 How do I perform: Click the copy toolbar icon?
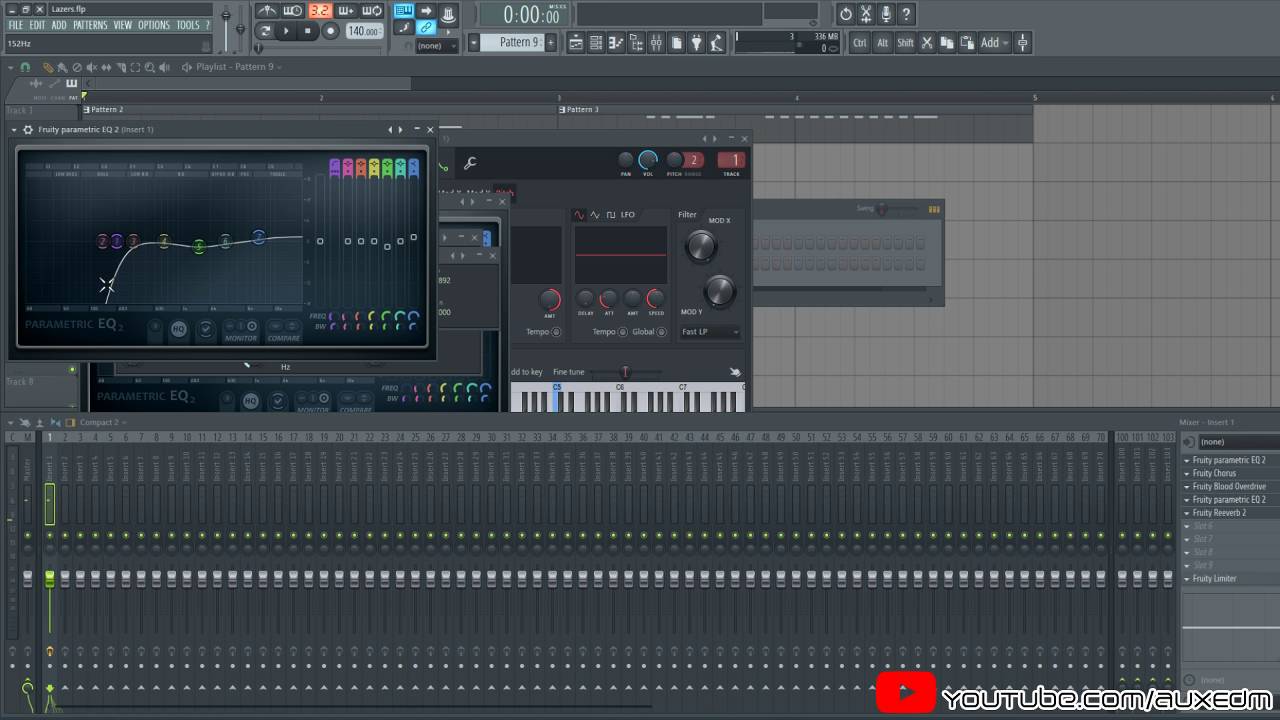tap(947, 43)
